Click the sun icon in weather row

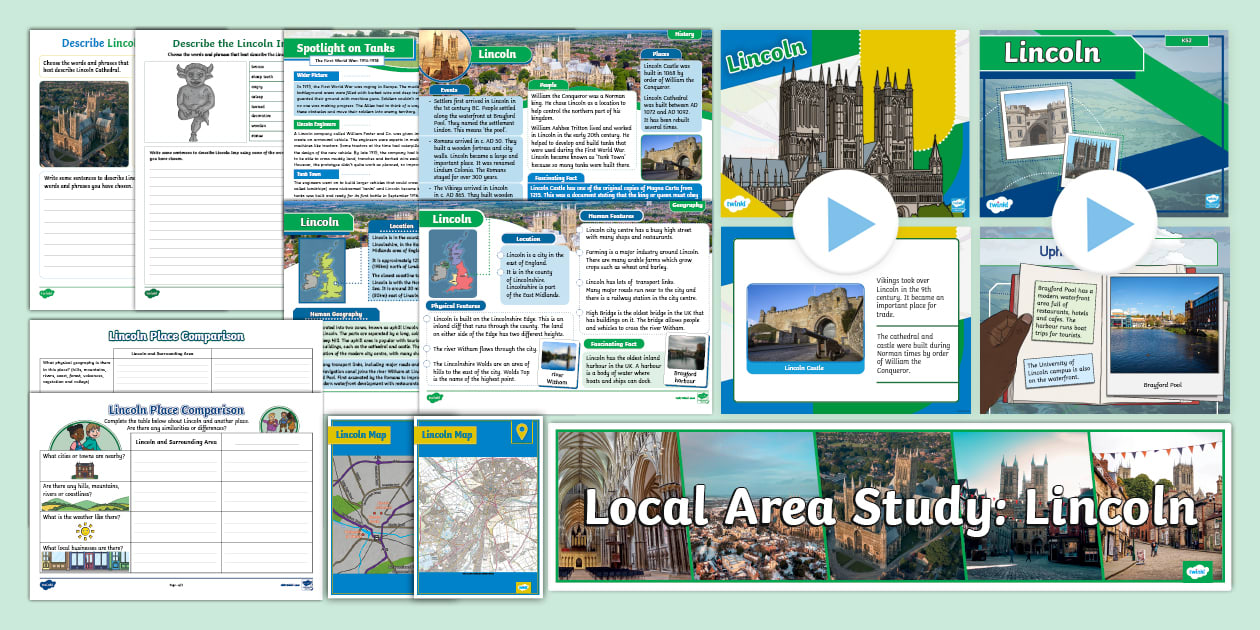84,529
